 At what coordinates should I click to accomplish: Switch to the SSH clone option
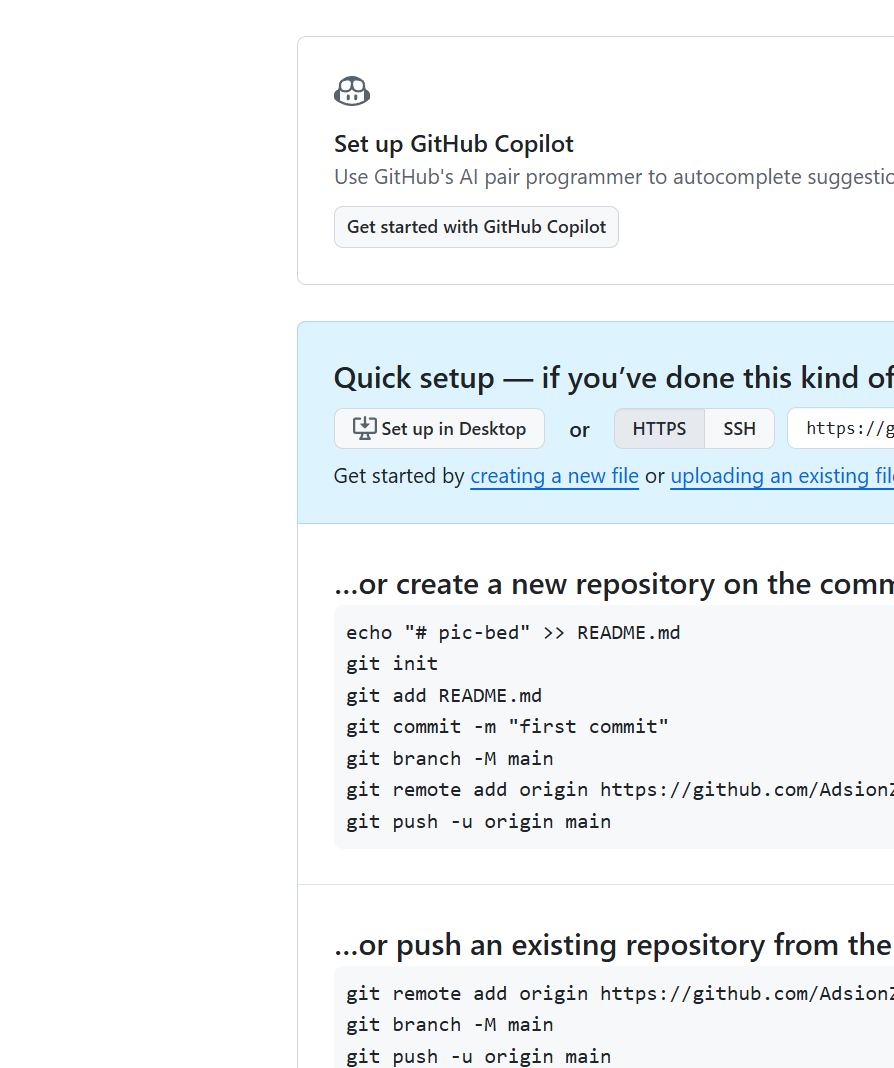pos(739,428)
